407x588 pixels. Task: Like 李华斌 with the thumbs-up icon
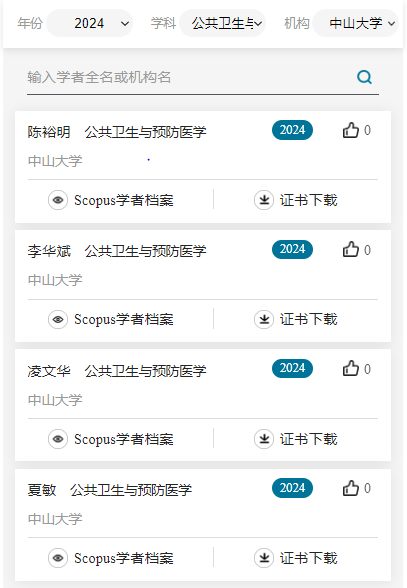[x=351, y=249]
